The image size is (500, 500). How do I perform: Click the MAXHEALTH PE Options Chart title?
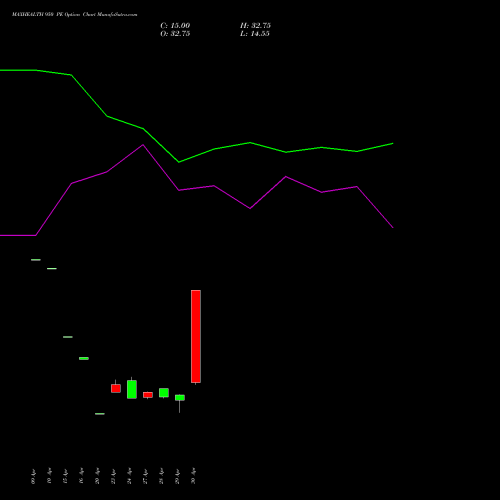75,15
